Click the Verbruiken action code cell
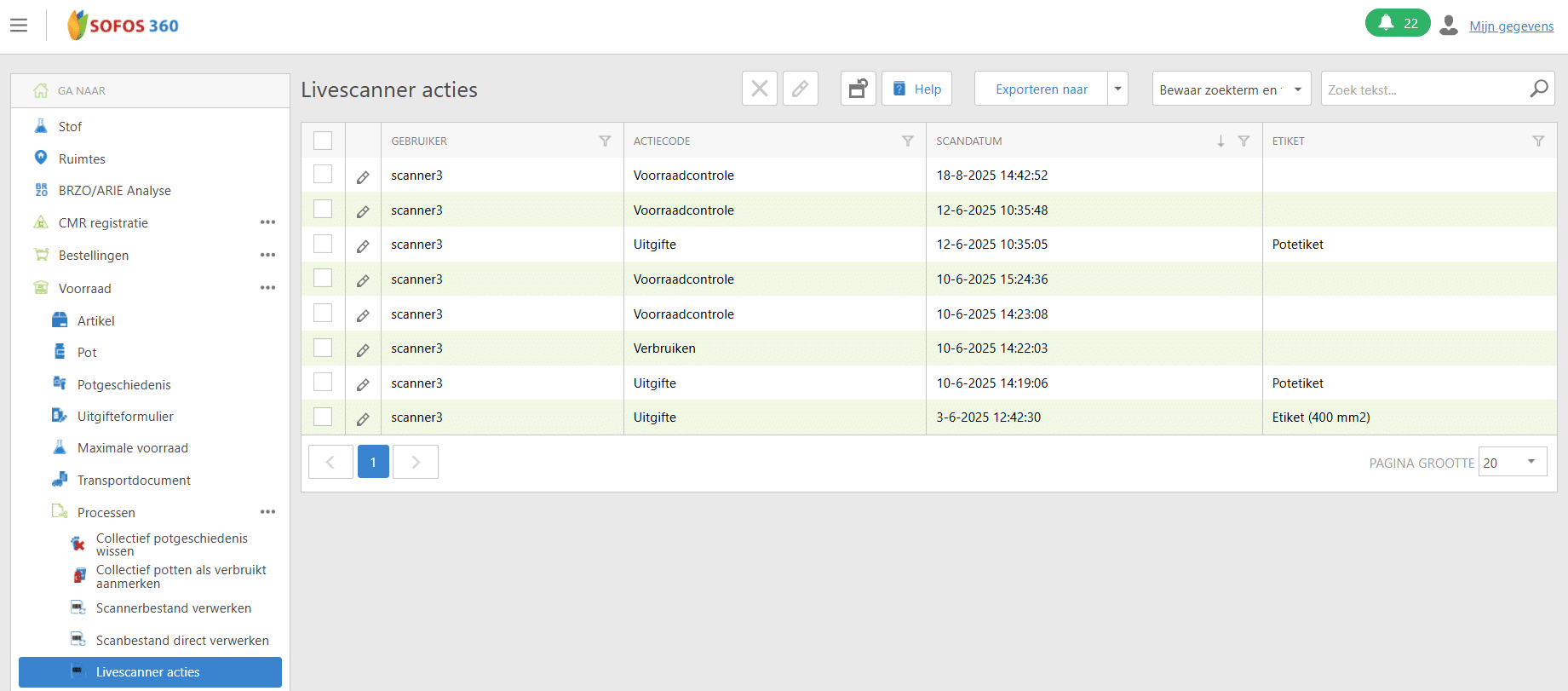The image size is (1568, 691). [x=774, y=348]
